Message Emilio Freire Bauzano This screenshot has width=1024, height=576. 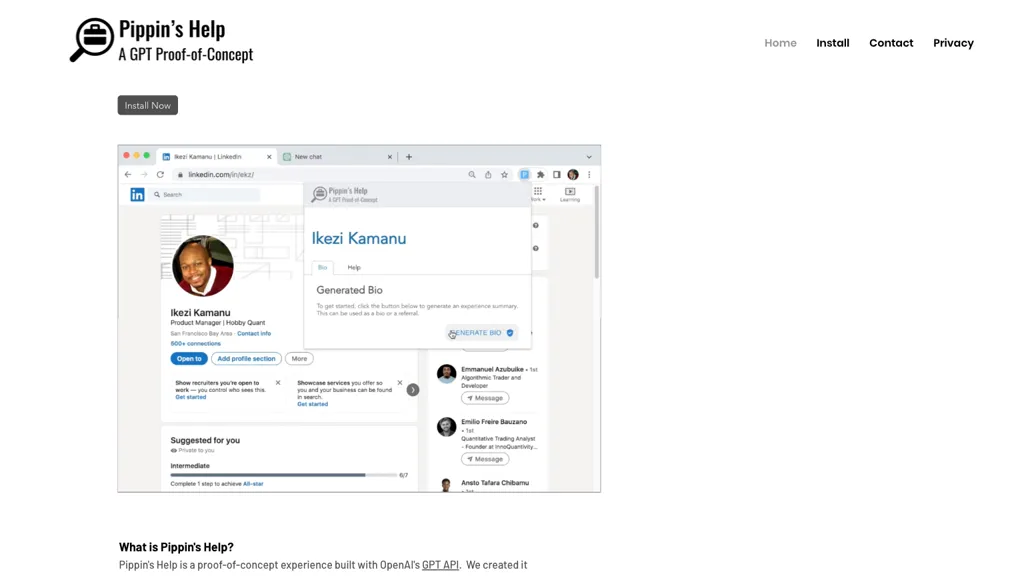485,459
